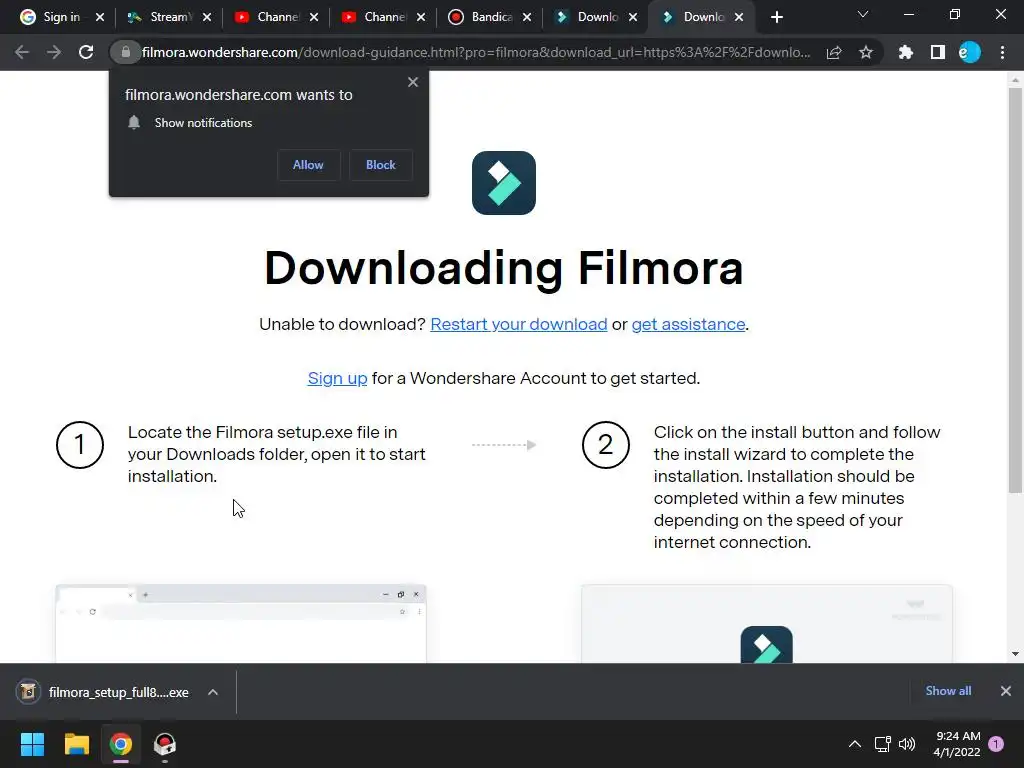This screenshot has height=768, width=1024.
Task: Click the Sign up link
Action: tap(338, 379)
